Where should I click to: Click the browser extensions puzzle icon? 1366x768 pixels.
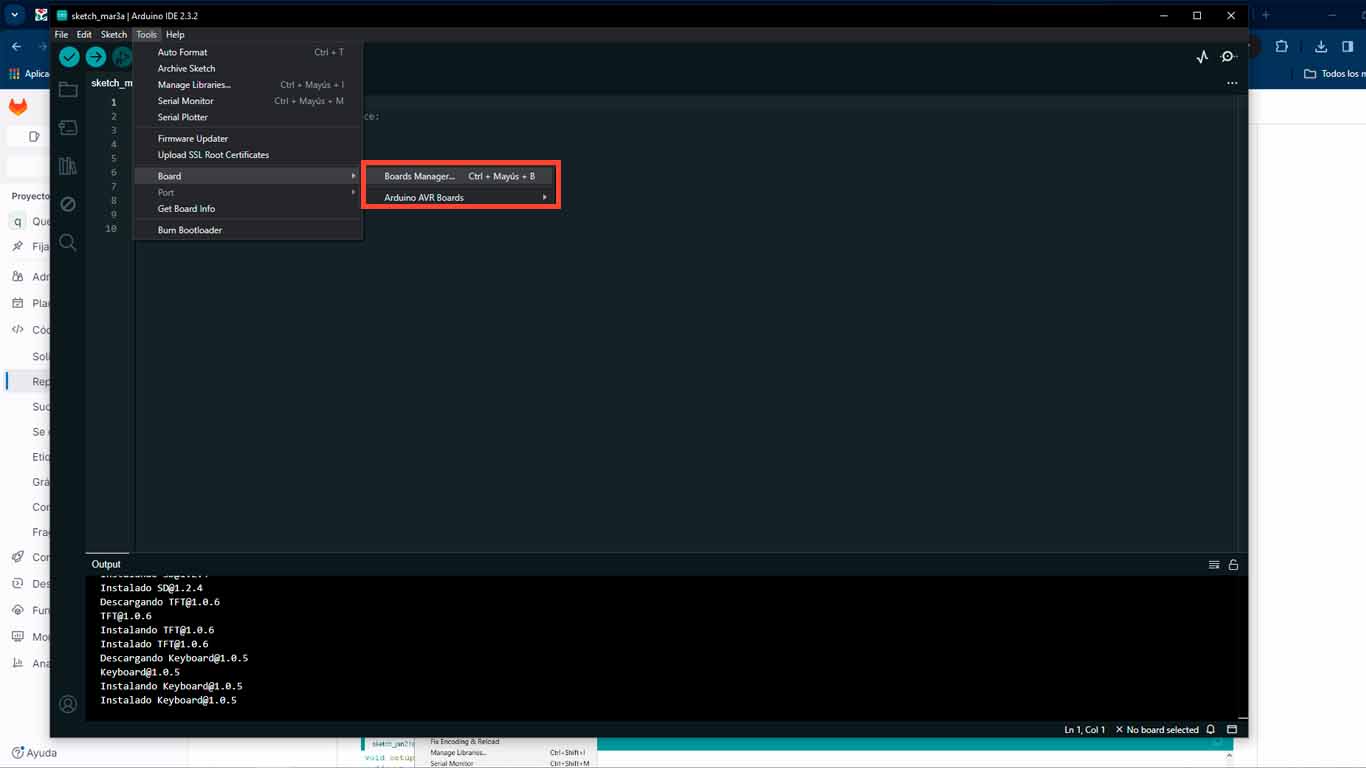pos(1282,46)
